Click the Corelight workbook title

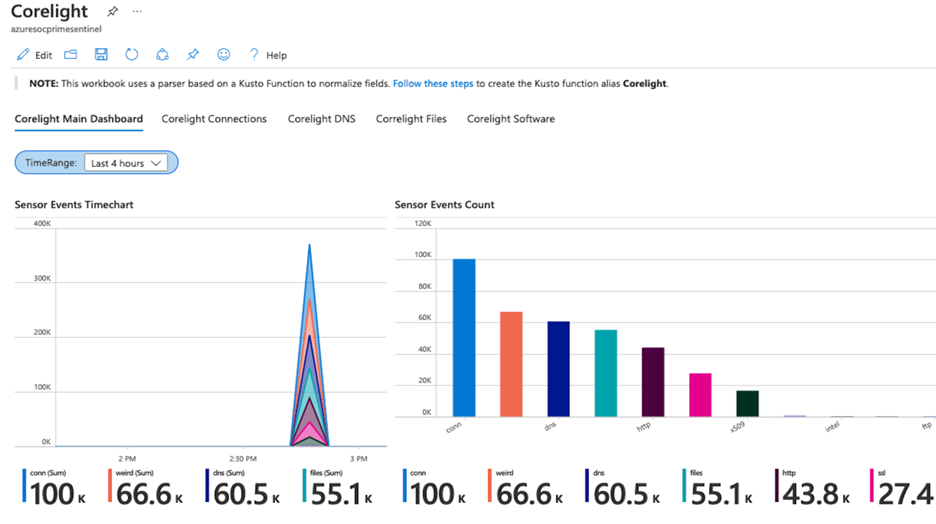pos(50,11)
